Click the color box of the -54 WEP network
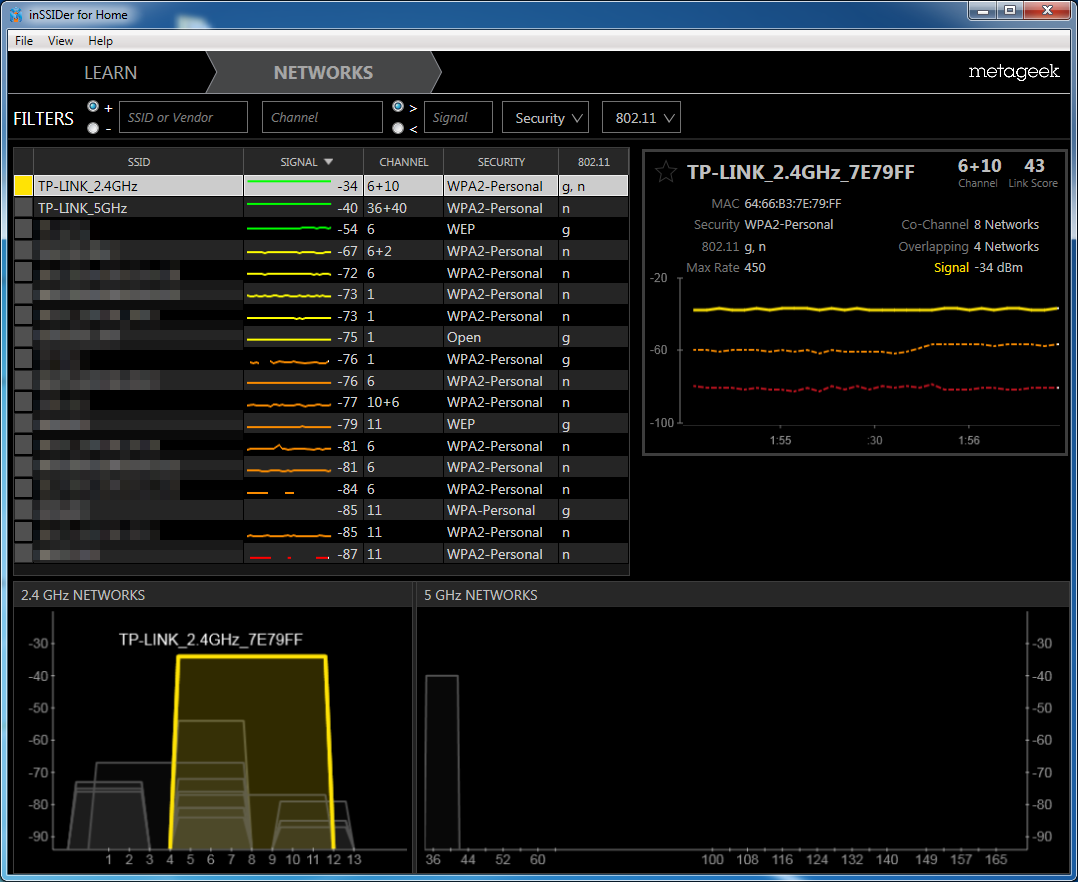The height and width of the screenshot is (882, 1078). point(23,229)
